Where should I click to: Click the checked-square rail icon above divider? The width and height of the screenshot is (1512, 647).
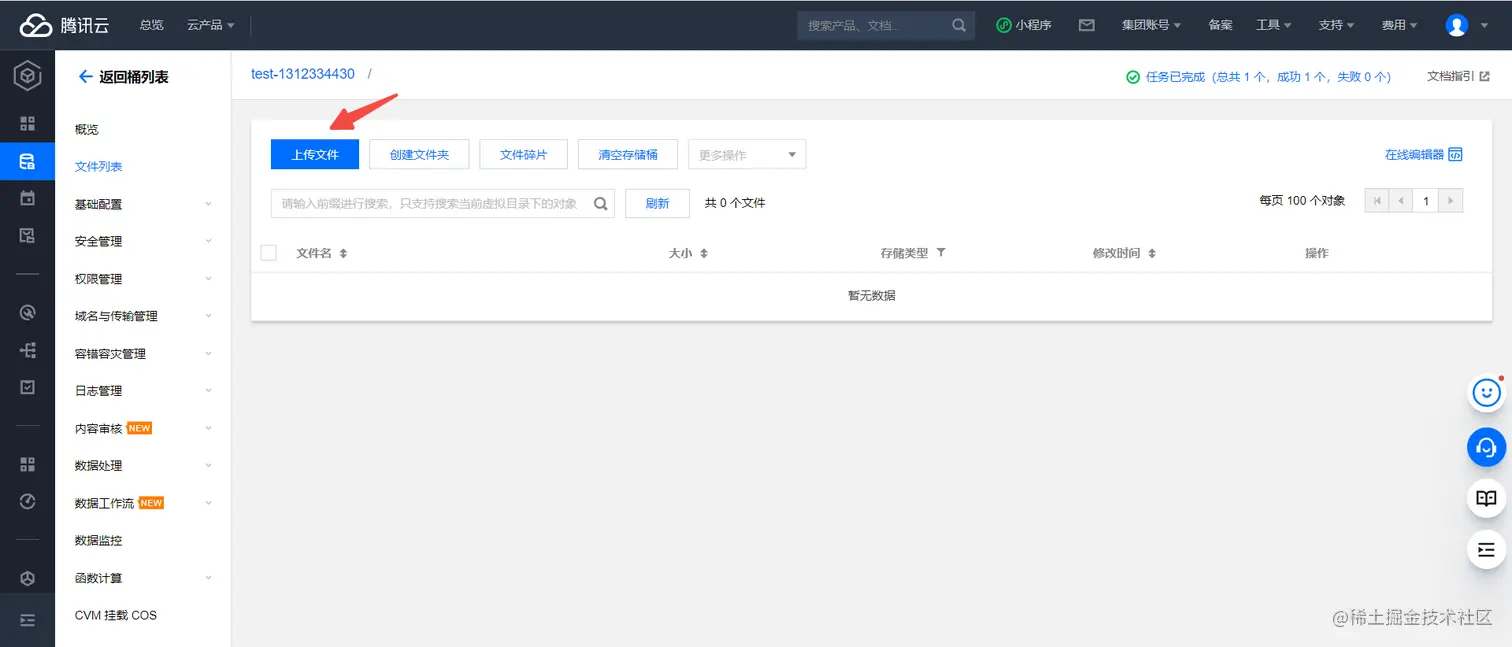(x=27, y=236)
